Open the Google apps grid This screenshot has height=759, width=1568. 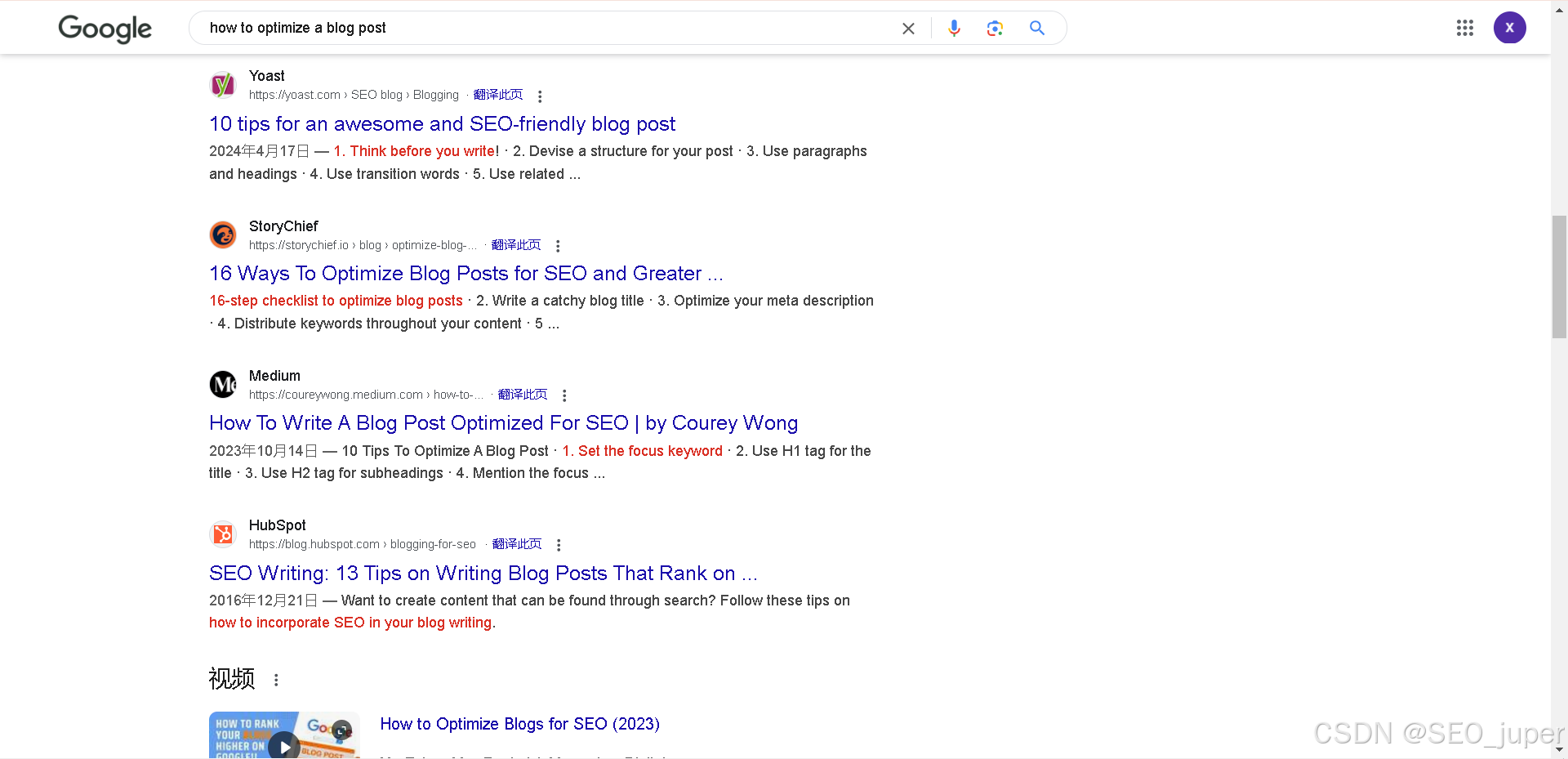(x=1465, y=28)
